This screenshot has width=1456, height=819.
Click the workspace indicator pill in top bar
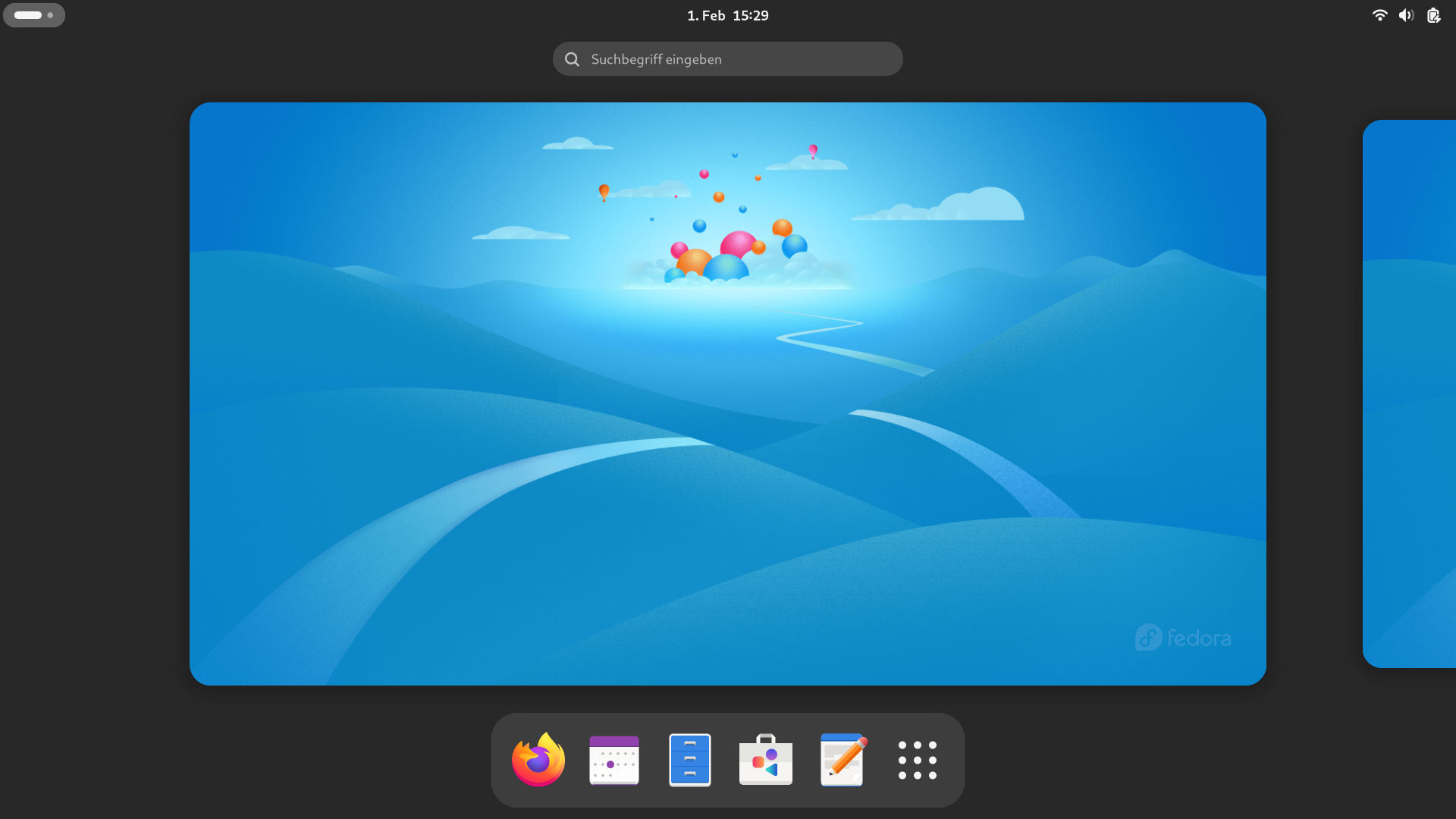tap(34, 15)
